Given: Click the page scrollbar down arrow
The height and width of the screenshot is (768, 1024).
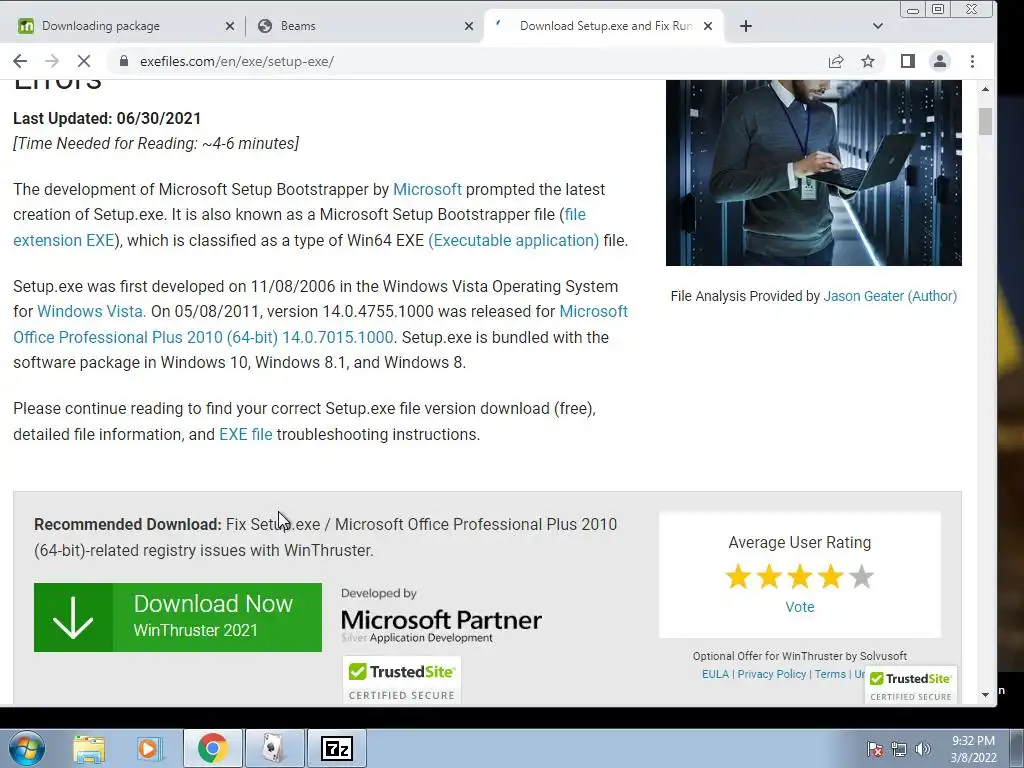Looking at the screenshot, I should 985,695.
